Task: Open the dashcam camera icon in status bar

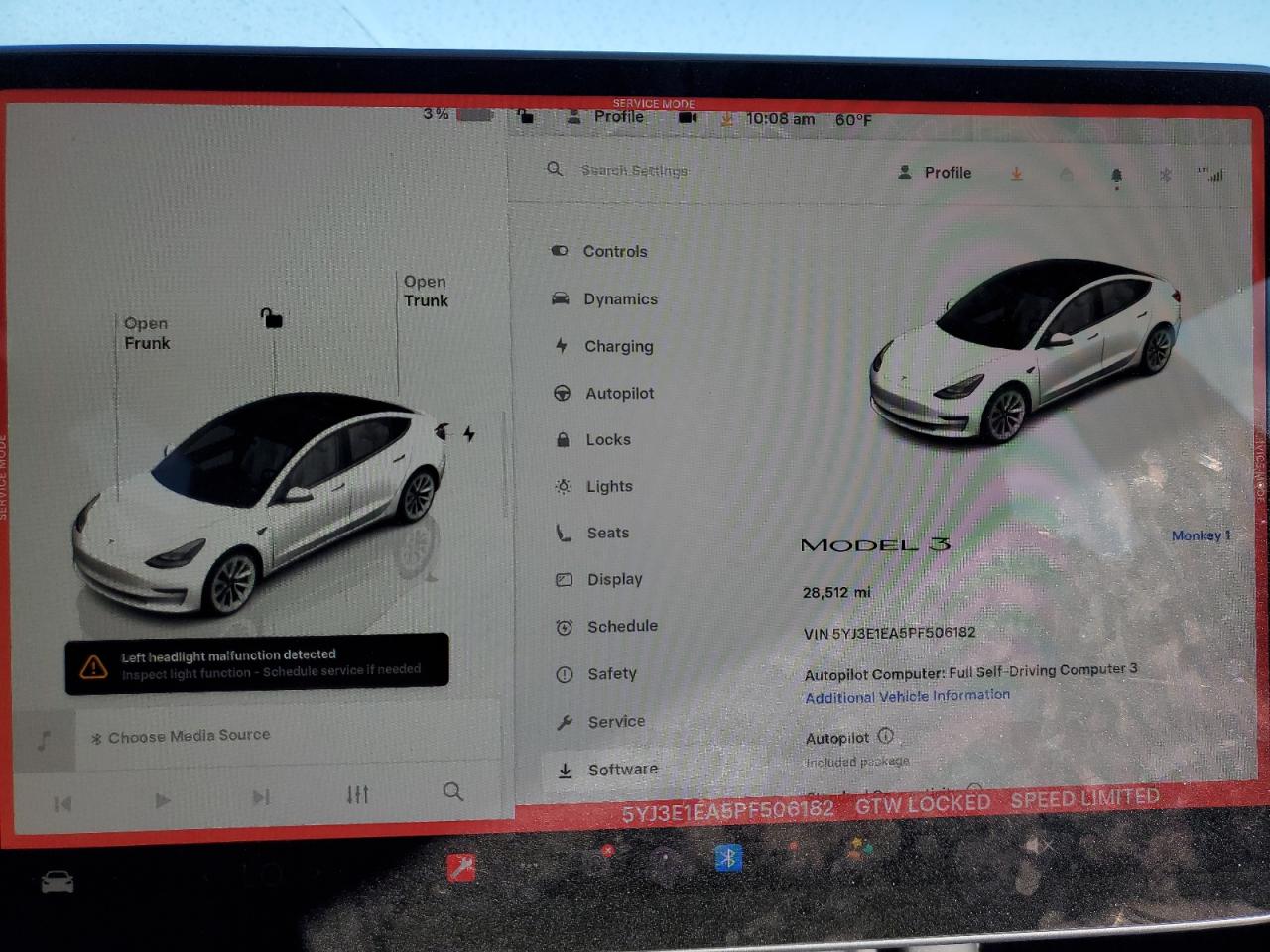Action: tap(686, 119)
